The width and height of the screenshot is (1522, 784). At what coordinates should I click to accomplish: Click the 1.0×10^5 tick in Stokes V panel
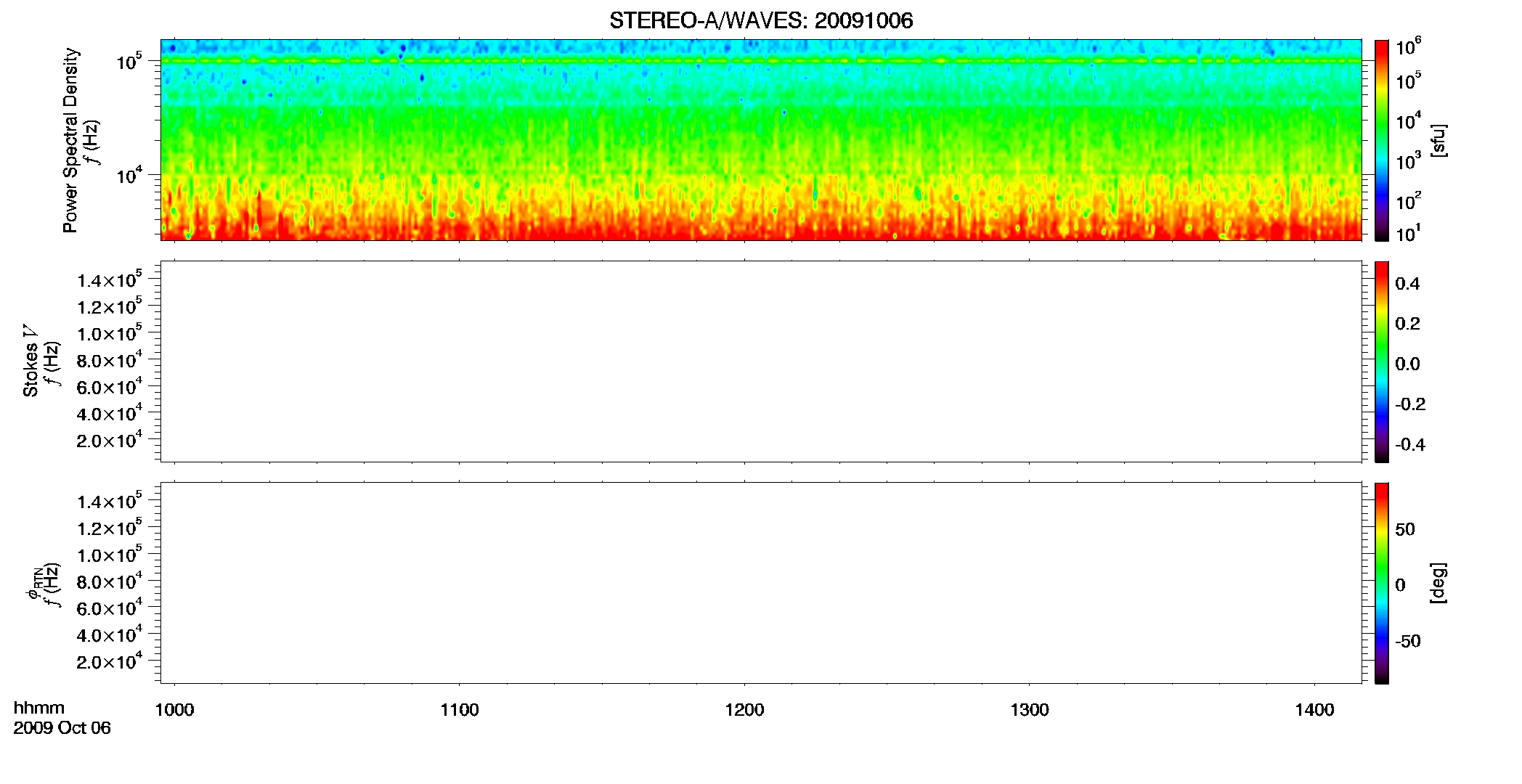[x=110, y=332]
